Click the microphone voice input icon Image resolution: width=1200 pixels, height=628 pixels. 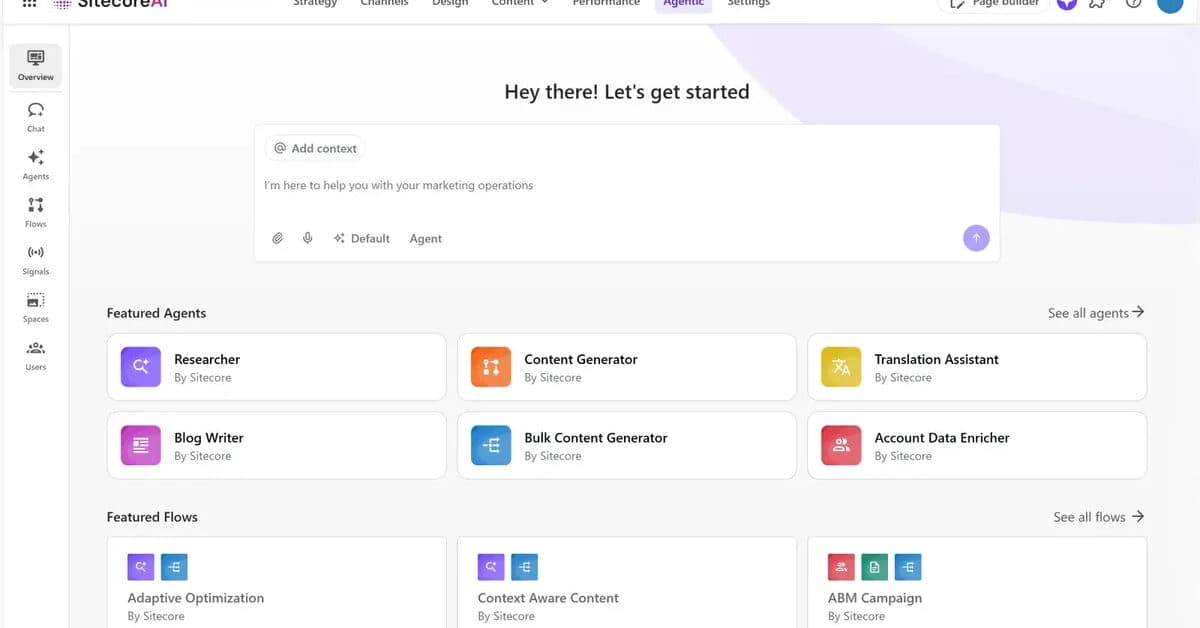[308, 238]
